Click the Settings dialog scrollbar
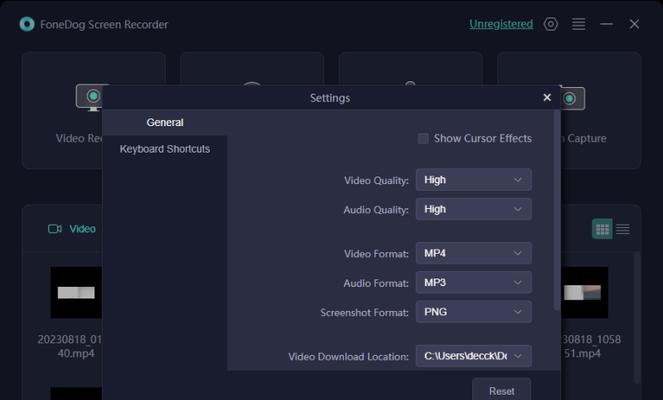Screen dimensions: 663x400 tap(557, 210)
